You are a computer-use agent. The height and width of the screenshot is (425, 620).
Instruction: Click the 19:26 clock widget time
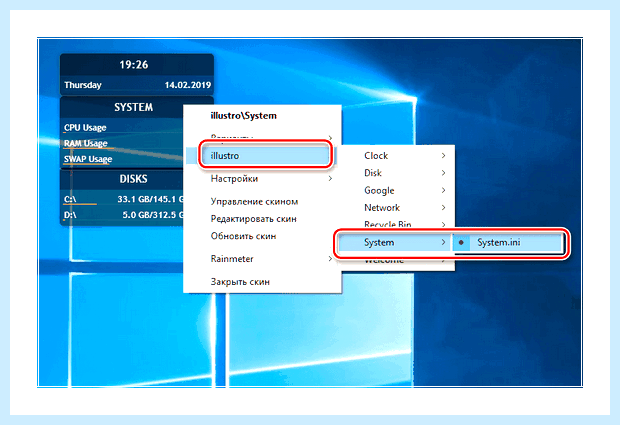[134, 64]
